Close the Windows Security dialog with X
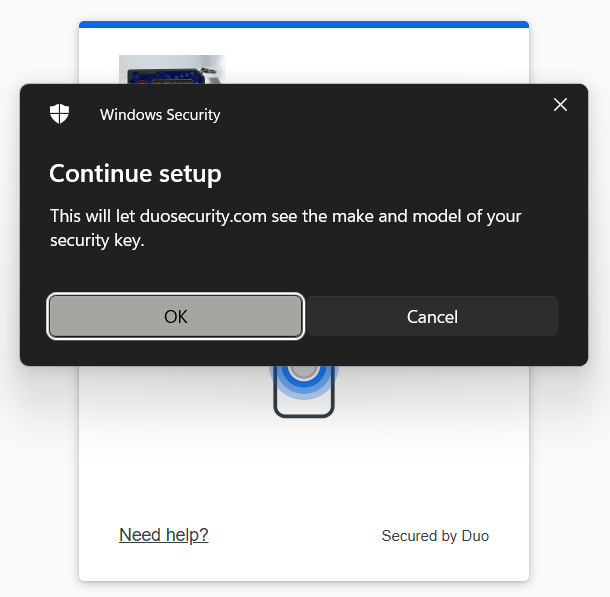This screenshot has height=597, width=610. point(560,105)
